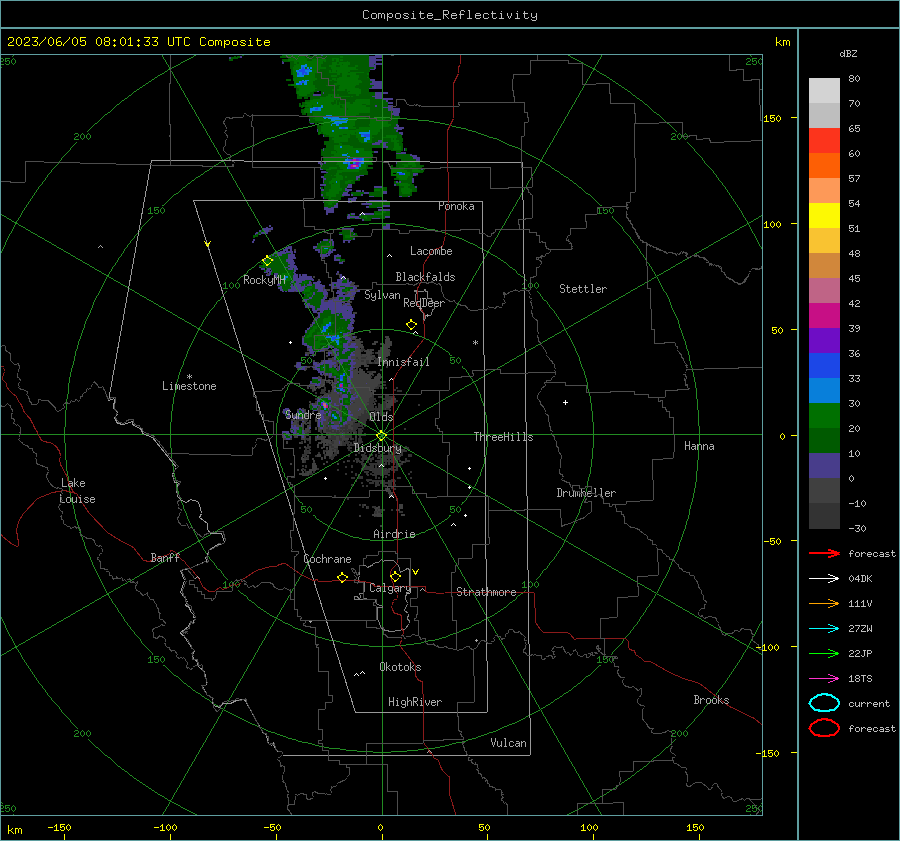Click the yellow V marker near Calgary
Image resolution: width=900 pixels, height=841 pixels.
click(x=416, y=572)
